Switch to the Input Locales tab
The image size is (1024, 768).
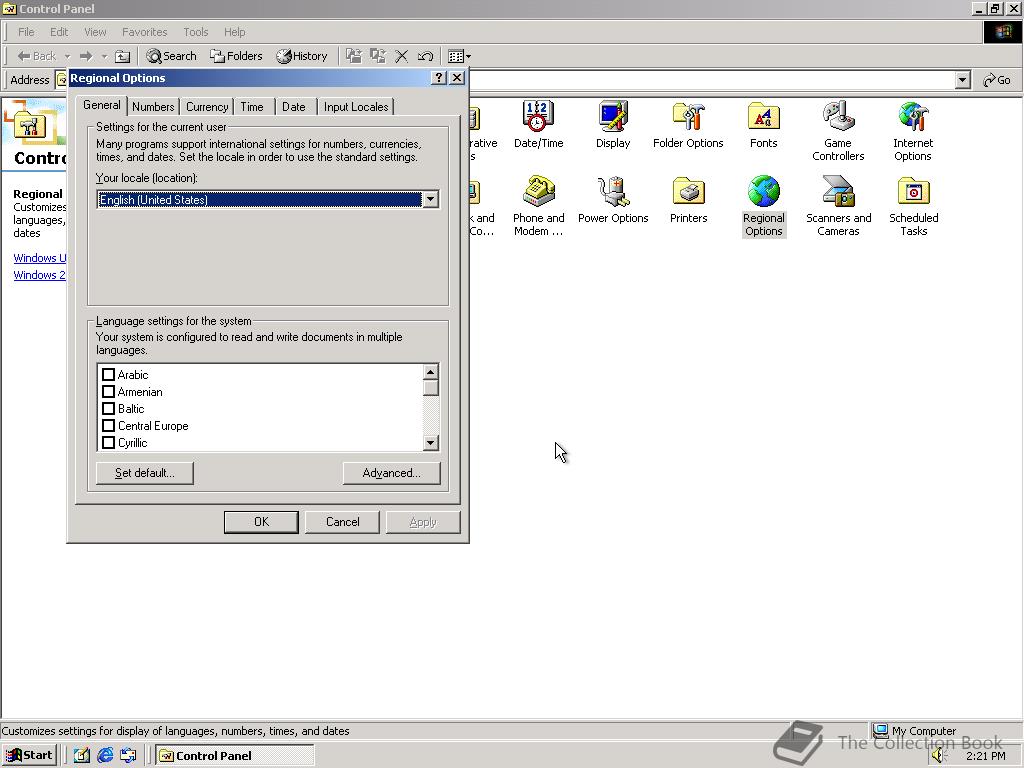click(356, 106)
